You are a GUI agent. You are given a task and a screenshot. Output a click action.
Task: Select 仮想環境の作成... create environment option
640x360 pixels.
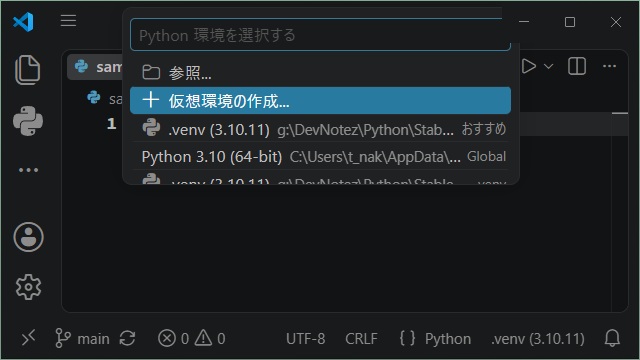tap(320, 100)
